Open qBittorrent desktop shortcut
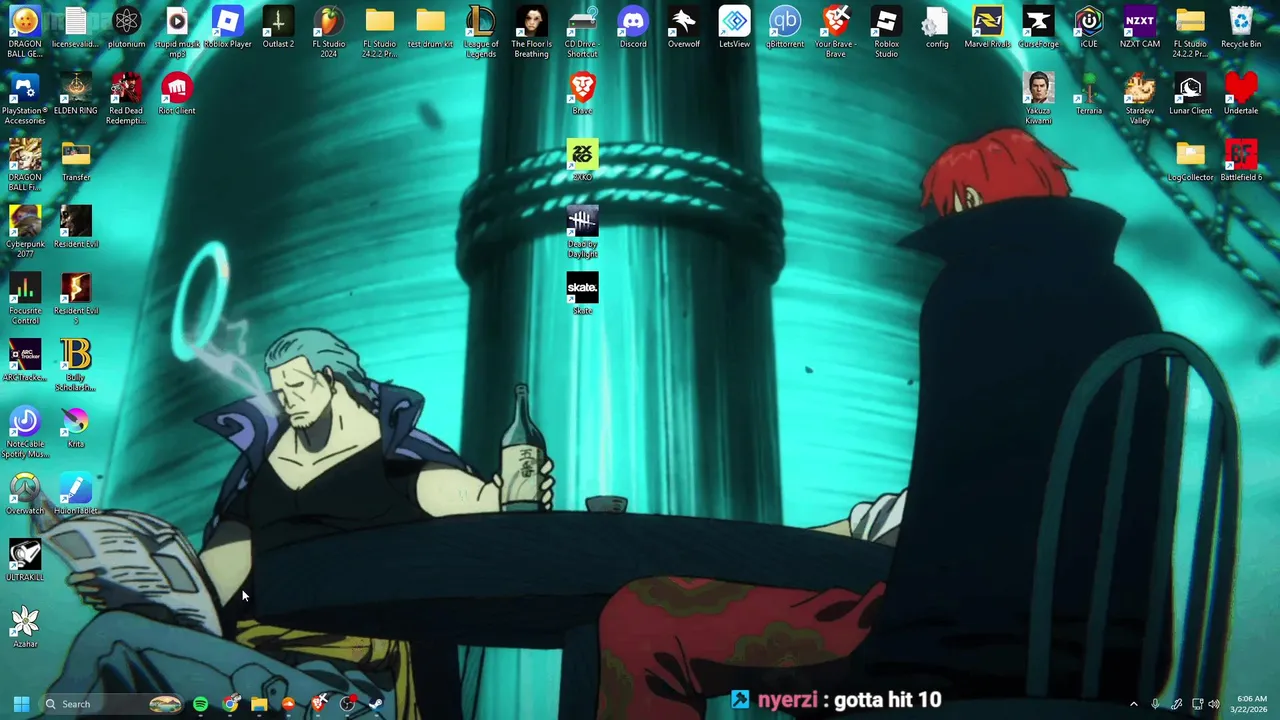Screen dimensions: 1280x720 [x=785, y=28]
